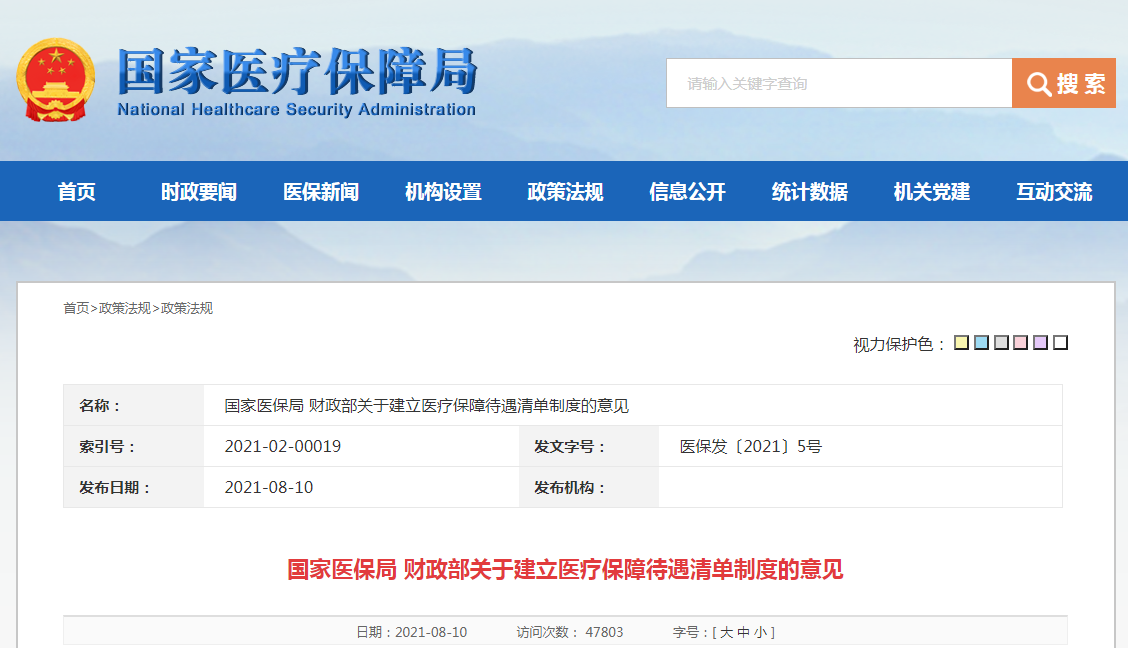Click the red article headline
Viewport: 1128px width, 648px height.
(565, 570)
